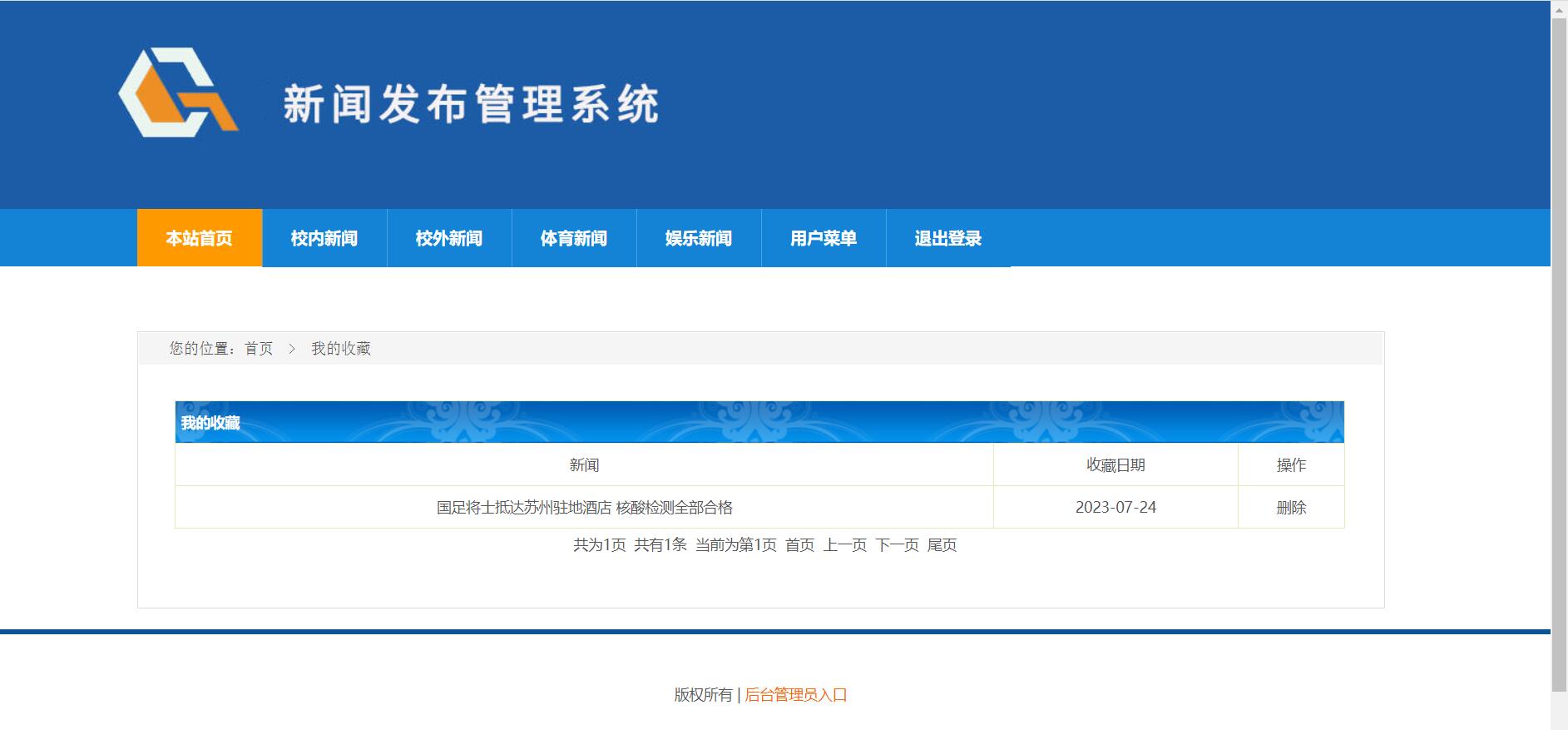
Task: Click the 收藏日期 column header
Action: point(1115,464)
